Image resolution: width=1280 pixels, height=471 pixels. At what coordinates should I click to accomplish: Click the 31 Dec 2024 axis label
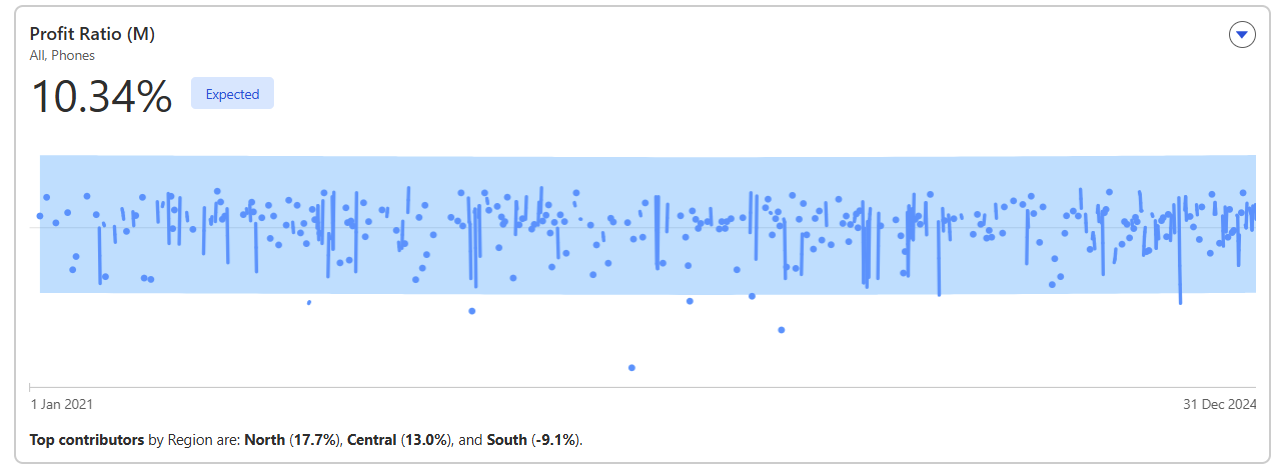[1218, 404]
